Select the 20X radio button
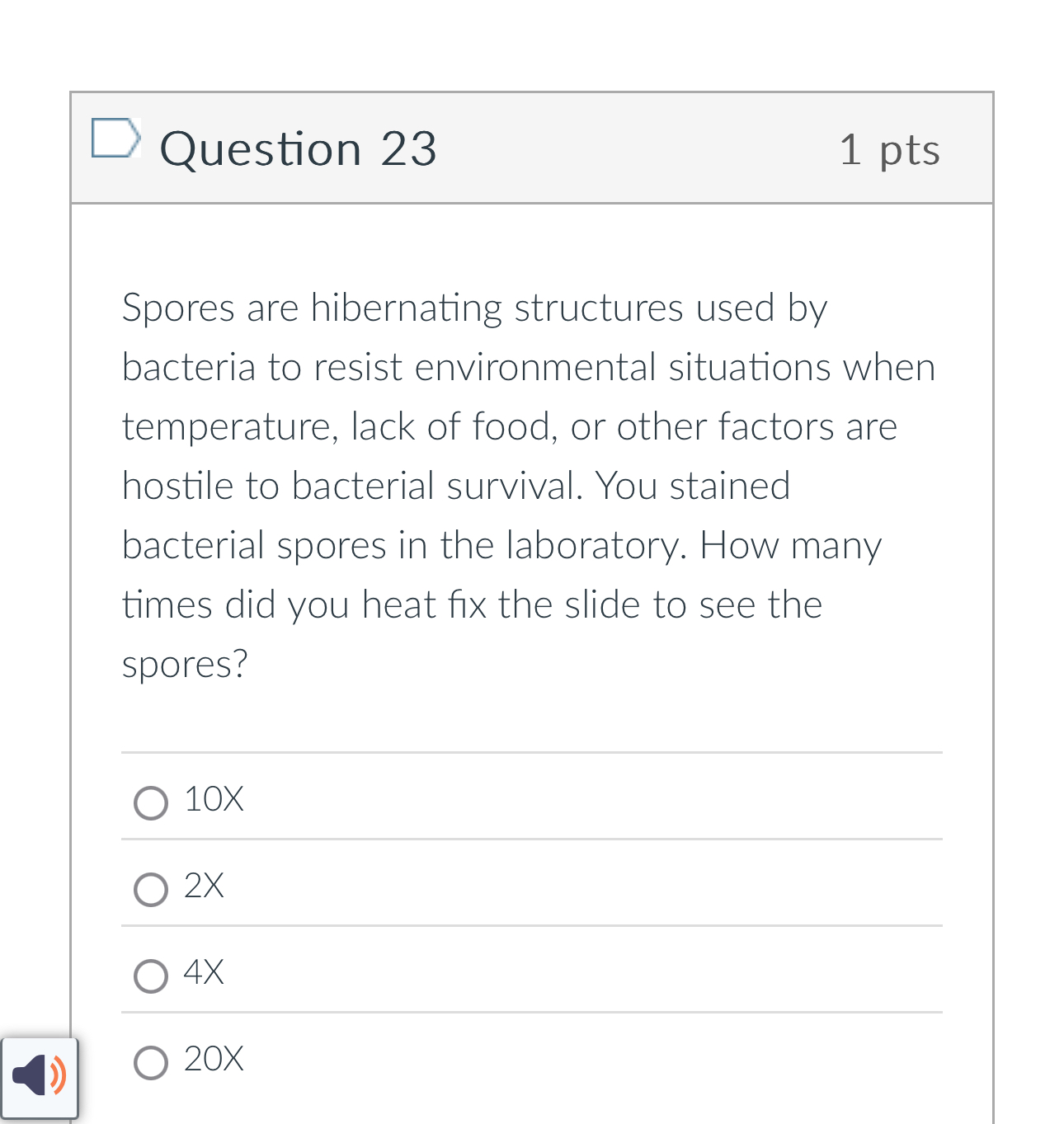The height and width of the screenshot is (1124, 1064). coord(150,1063)
